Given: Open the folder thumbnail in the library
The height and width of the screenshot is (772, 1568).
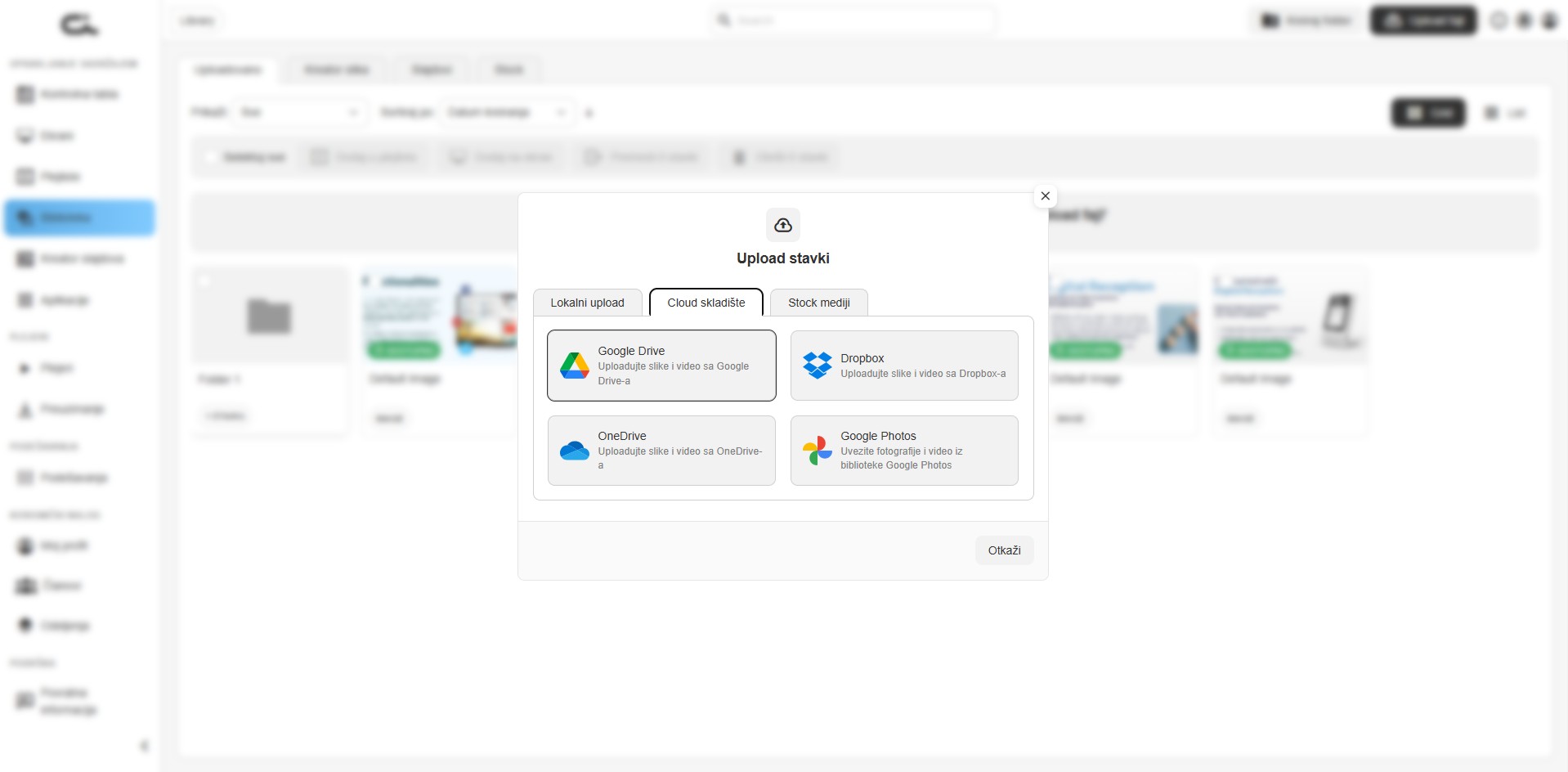Looking at the screenshot, I should tap(270, 316).
